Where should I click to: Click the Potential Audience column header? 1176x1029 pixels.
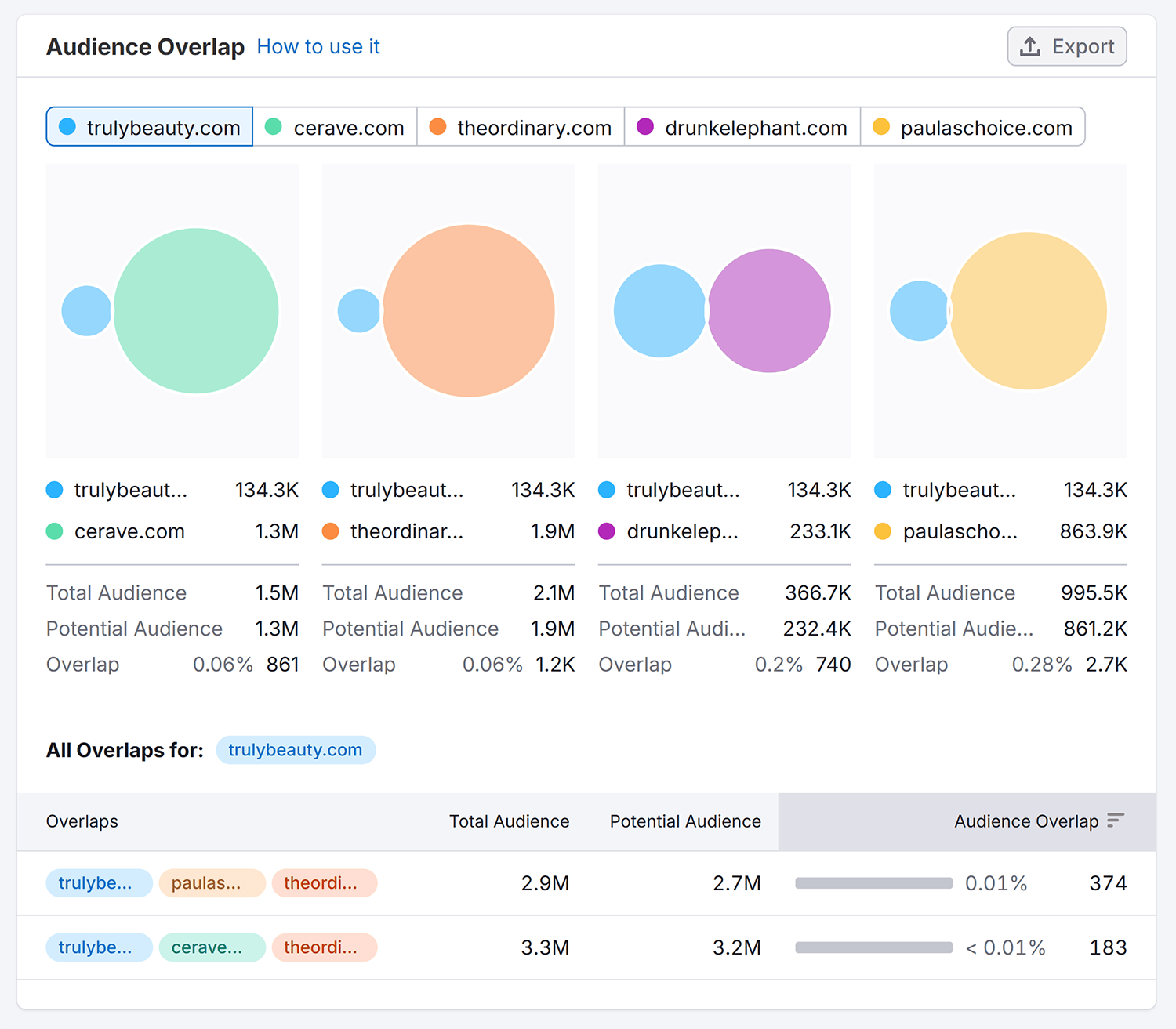point(685,821)
